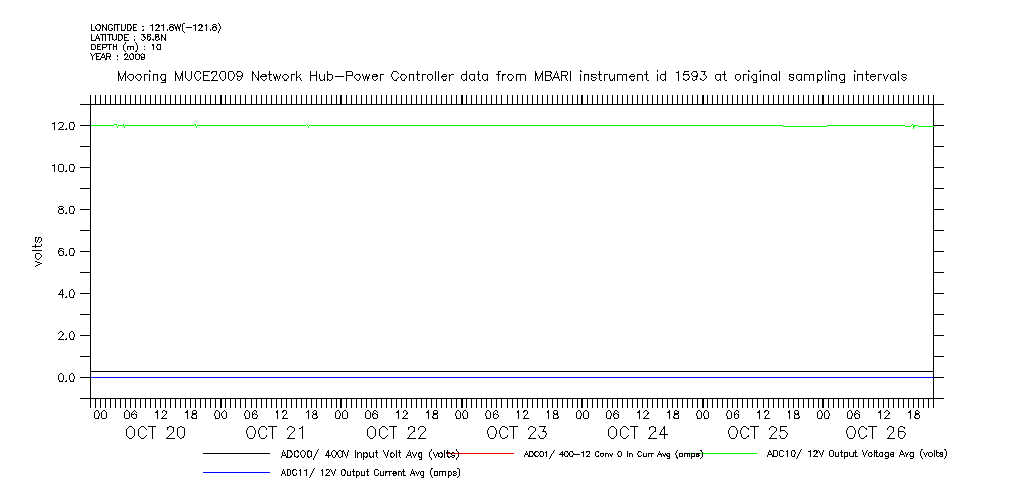Click the OCT 22 date label

pos(396,433)
